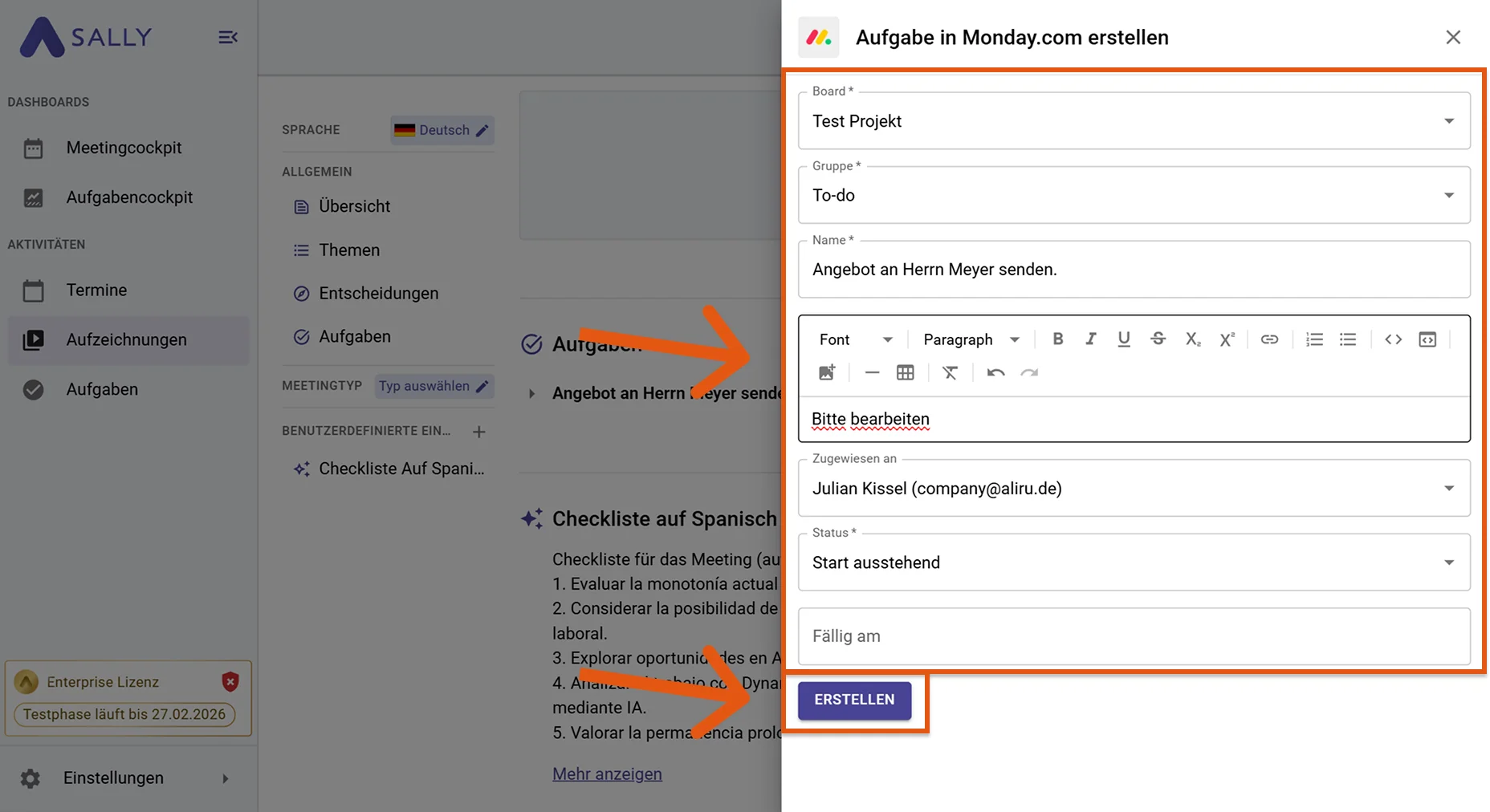1490x812 pixels.
Task: Click the Bitte bearbeiten description text area
Action: click(1134, 419)
